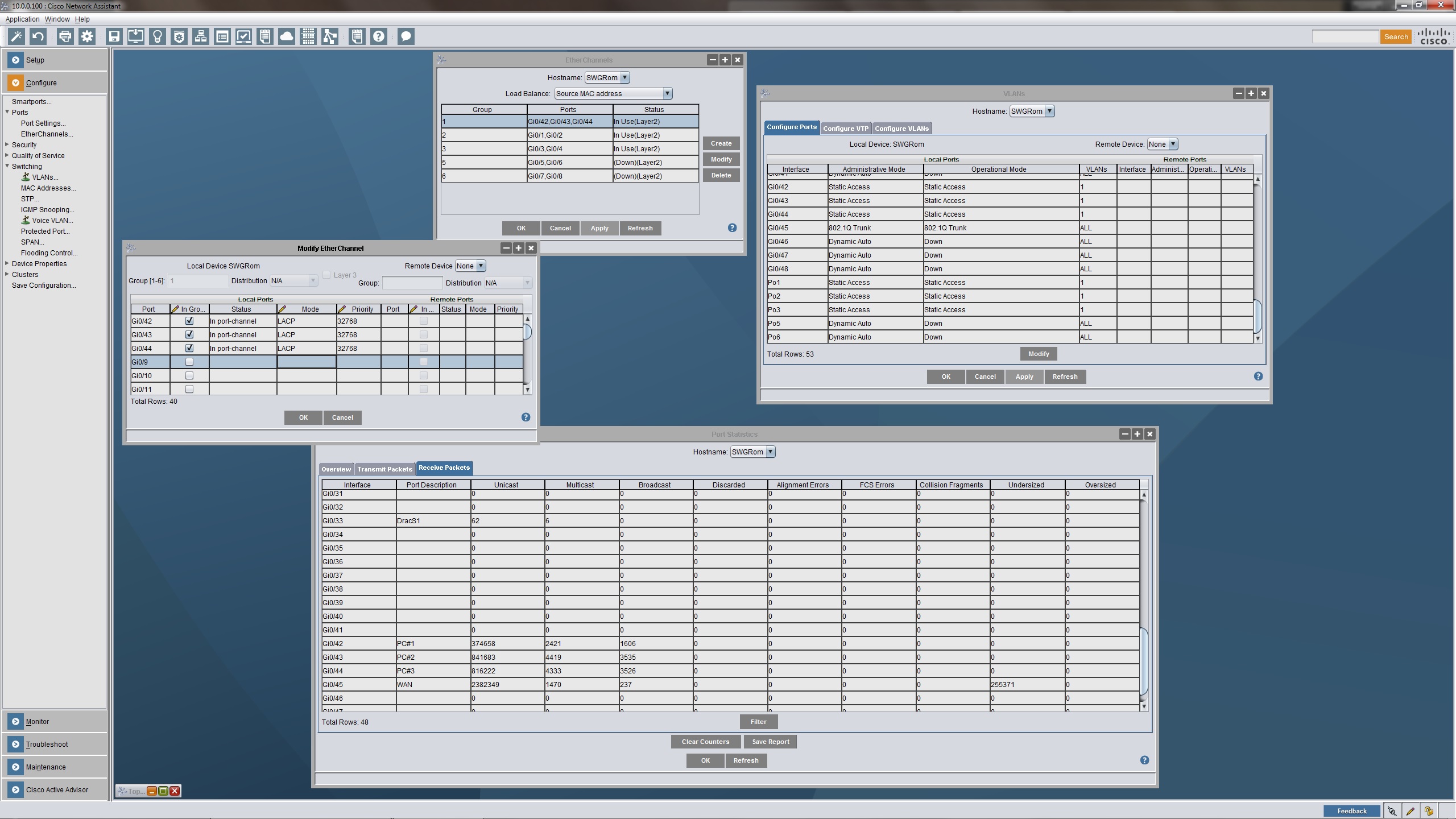Click the Feedback button in status bar
Viewport: 1456px width, 819px height.
point(1352,811)
